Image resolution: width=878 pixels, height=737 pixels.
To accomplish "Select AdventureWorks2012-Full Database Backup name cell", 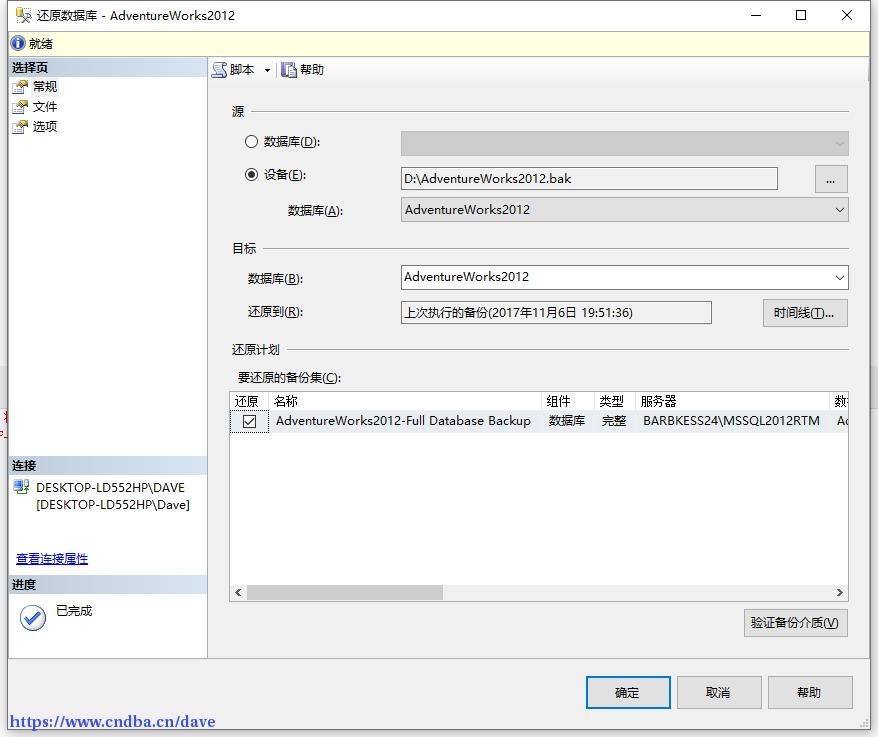I will [403, 421].
